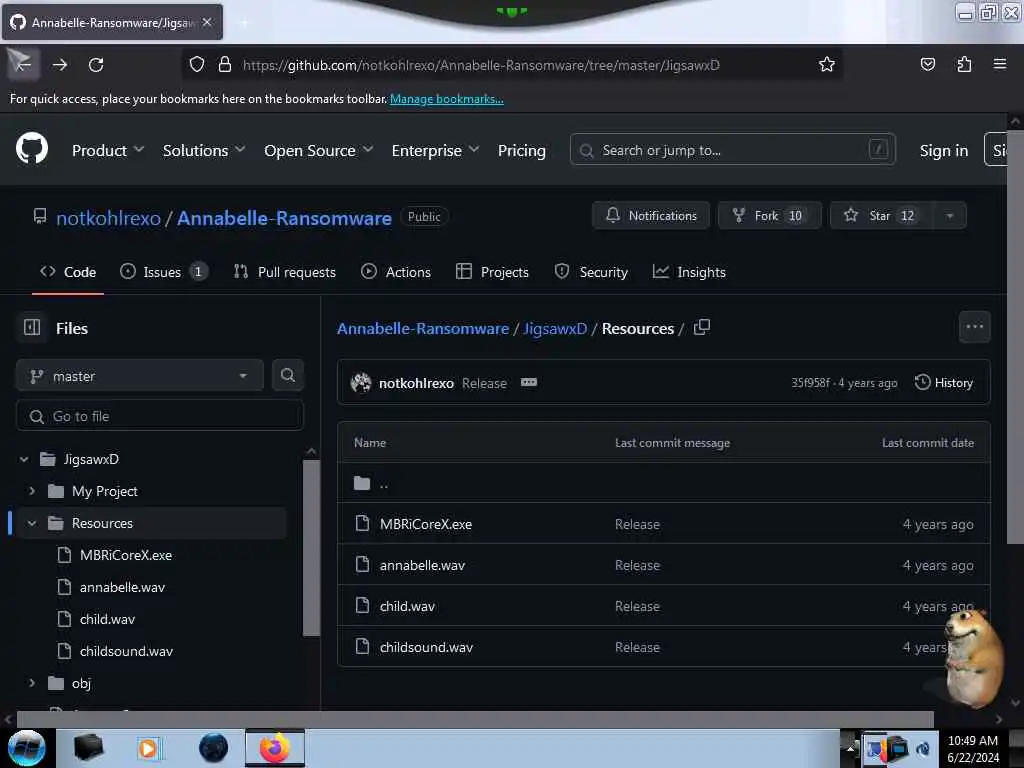This screenshot has height=768, width=1024.
Task: Reload the page with refresh icon
Action: click(96, 65)
